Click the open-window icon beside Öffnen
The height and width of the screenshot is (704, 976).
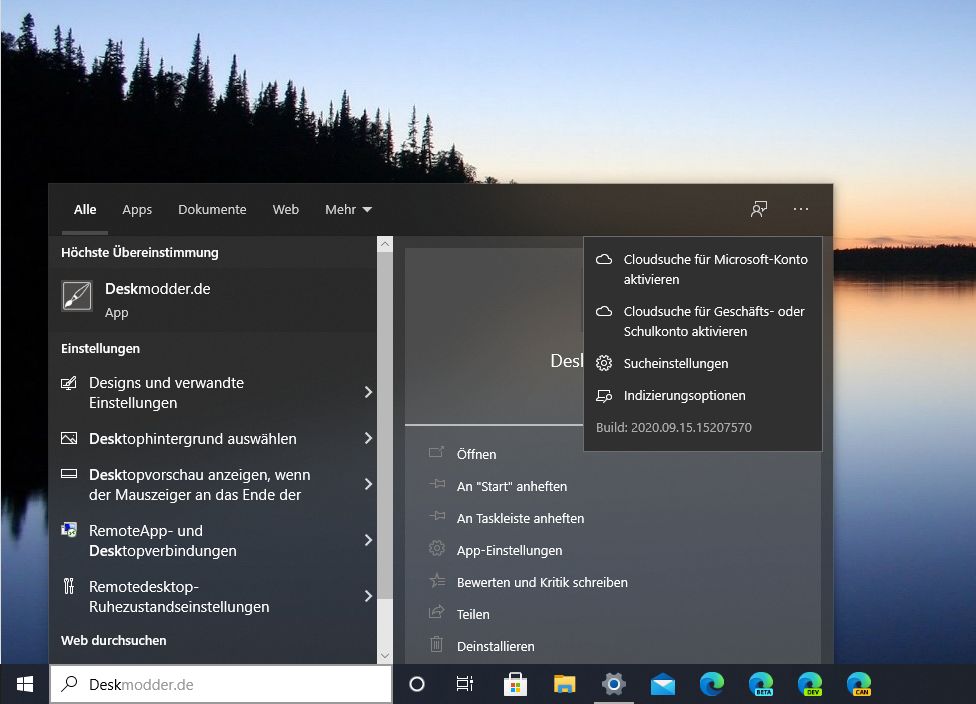(437, 453)
